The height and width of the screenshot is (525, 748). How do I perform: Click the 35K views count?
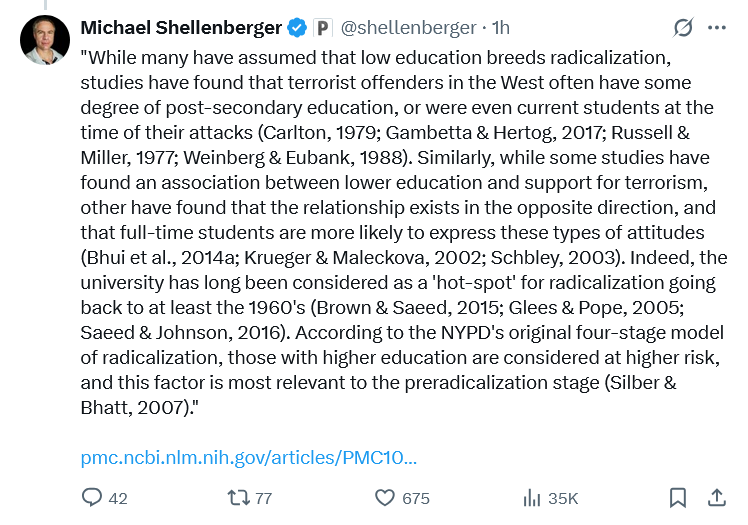[563, 498]
